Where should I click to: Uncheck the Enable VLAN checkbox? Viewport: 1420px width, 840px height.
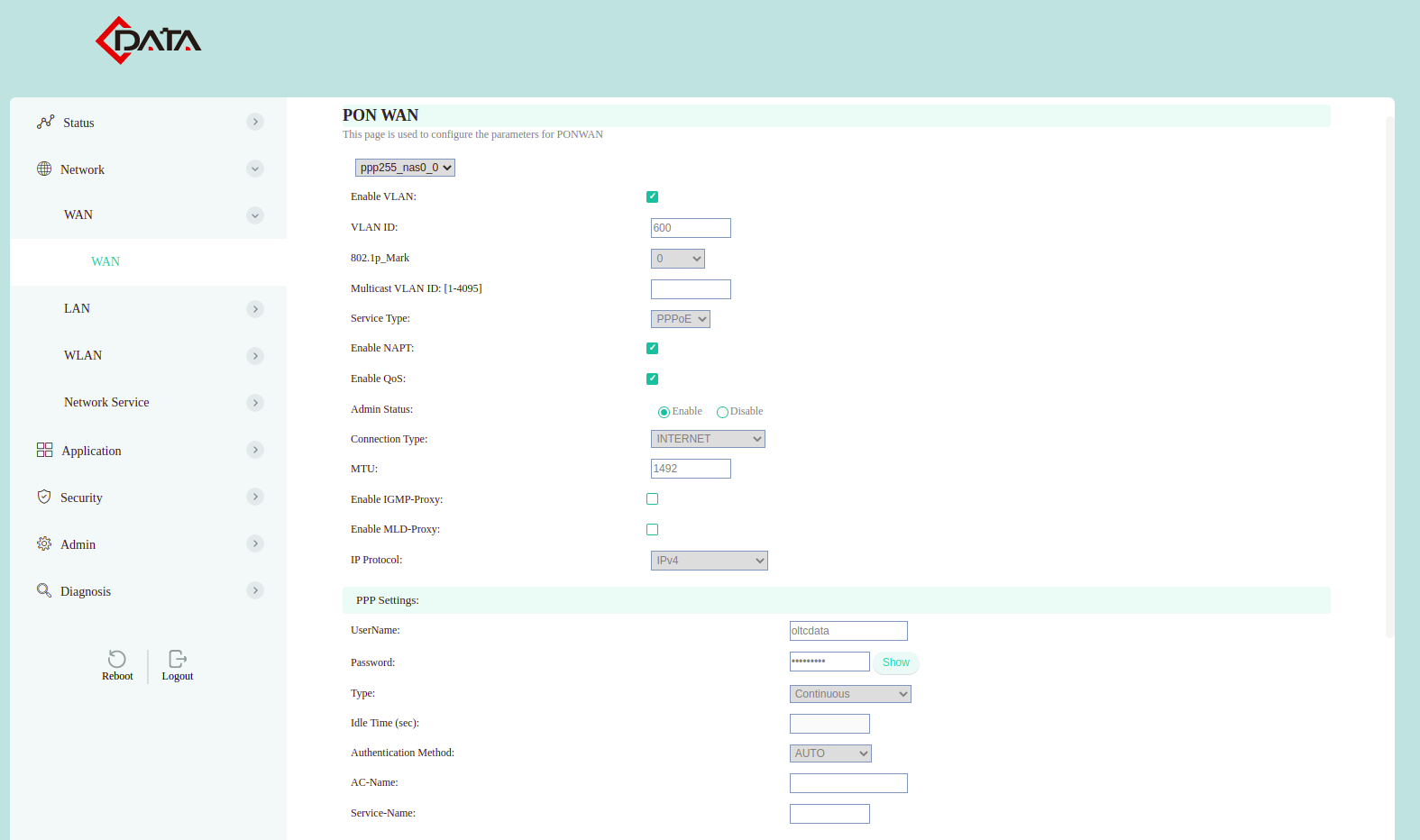pos(652,196)
